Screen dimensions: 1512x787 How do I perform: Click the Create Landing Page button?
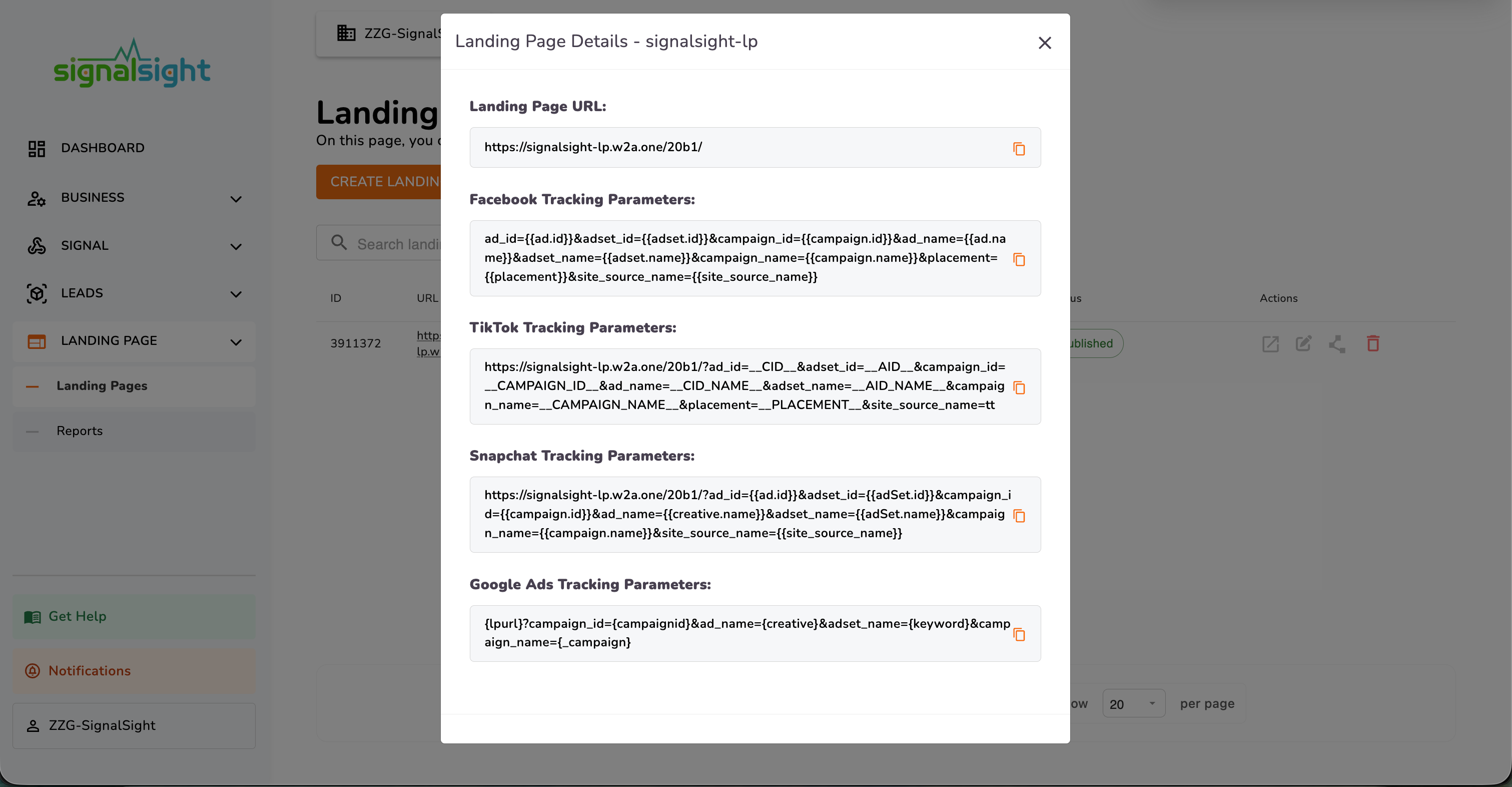[x=379, y=181]
